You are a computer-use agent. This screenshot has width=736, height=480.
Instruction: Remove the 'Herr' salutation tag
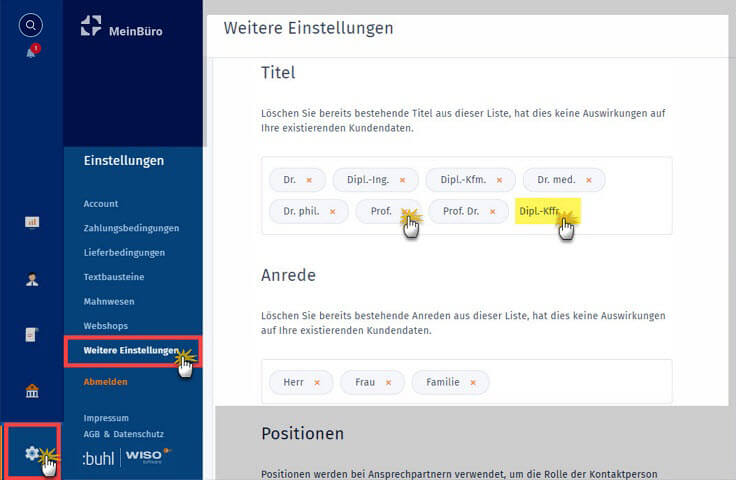click(317, 382)
